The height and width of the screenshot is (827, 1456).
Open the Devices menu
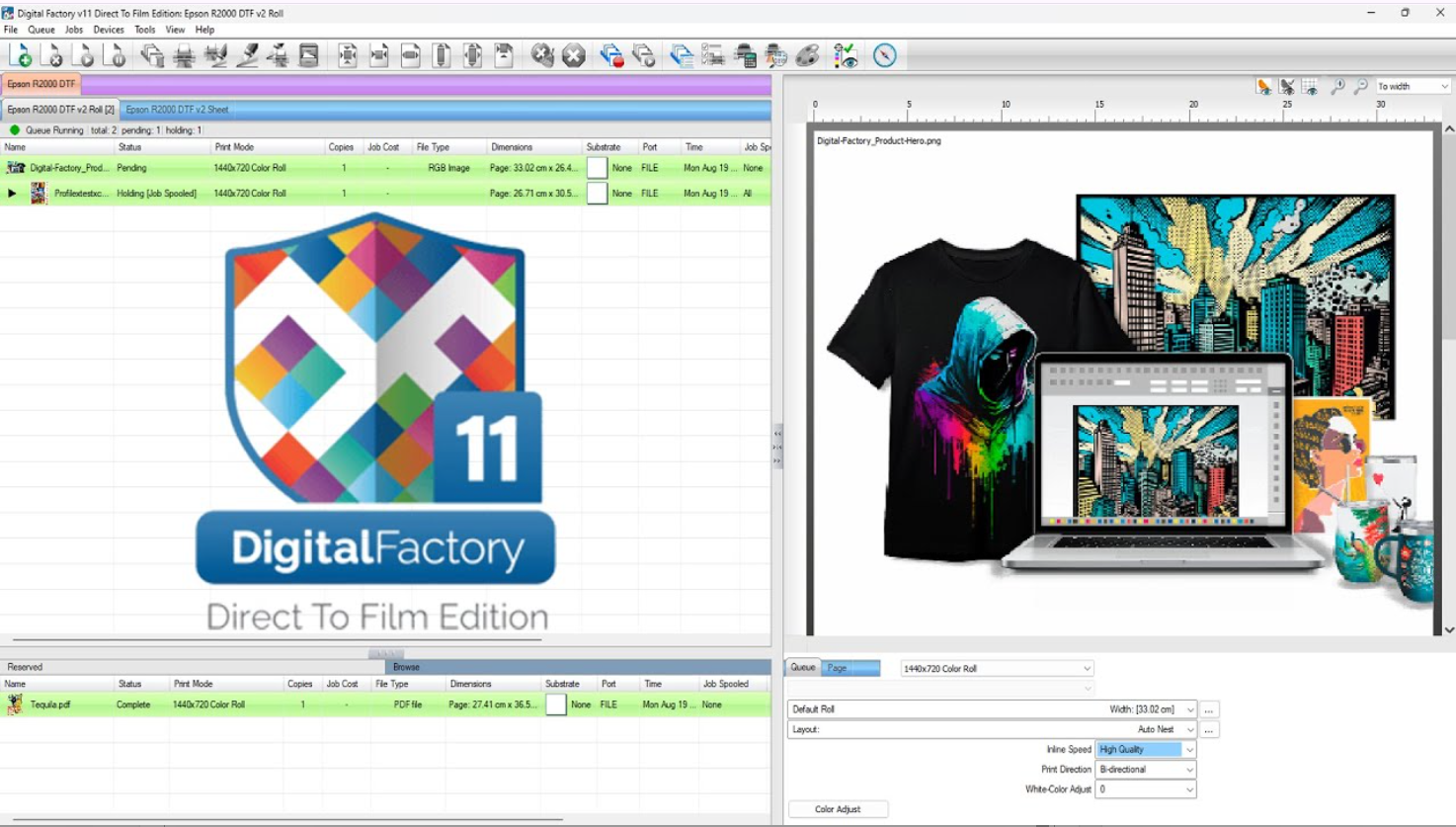(108, 30)
